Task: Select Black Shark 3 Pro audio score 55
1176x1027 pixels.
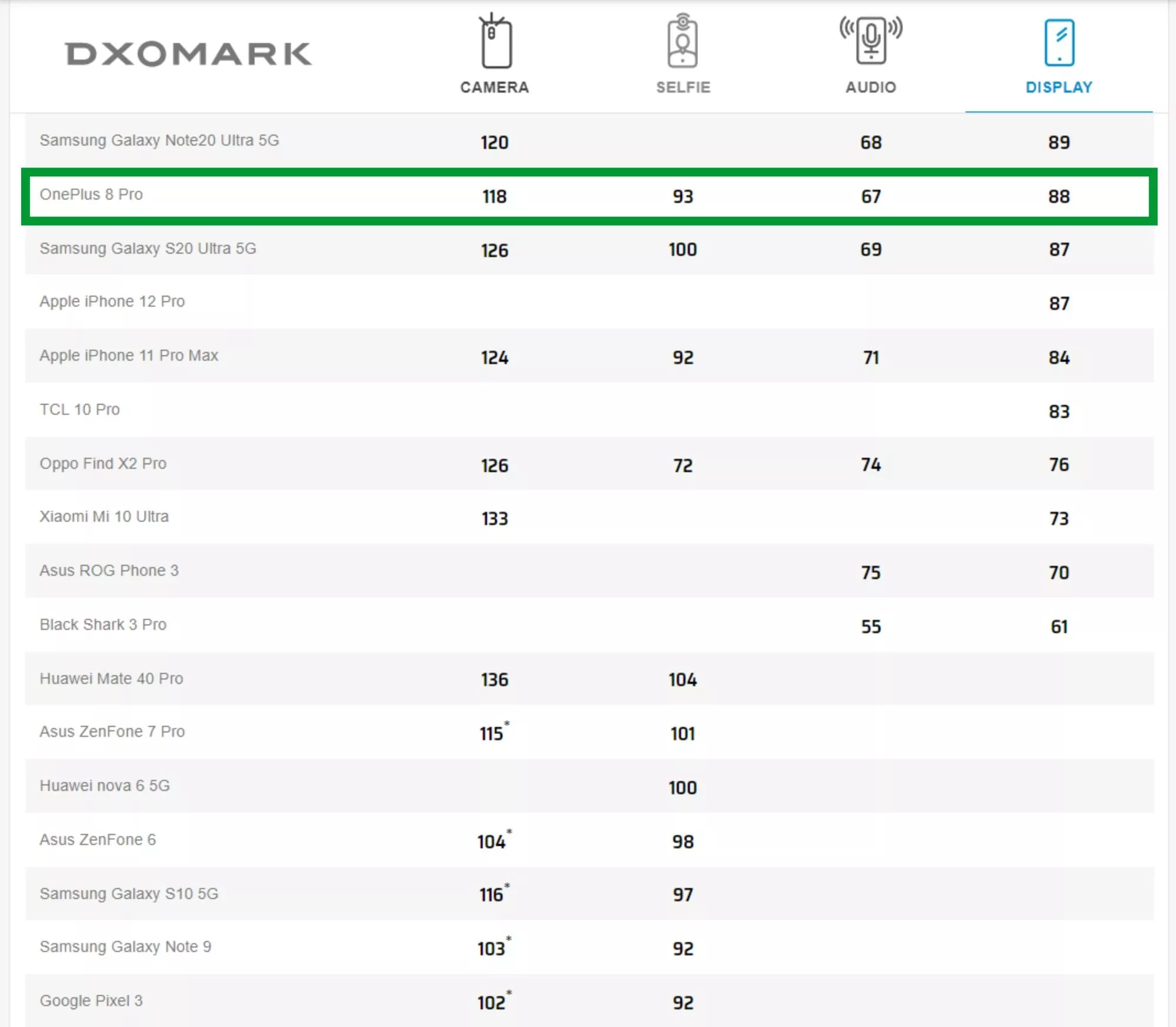Action: [x=871, y=628]
